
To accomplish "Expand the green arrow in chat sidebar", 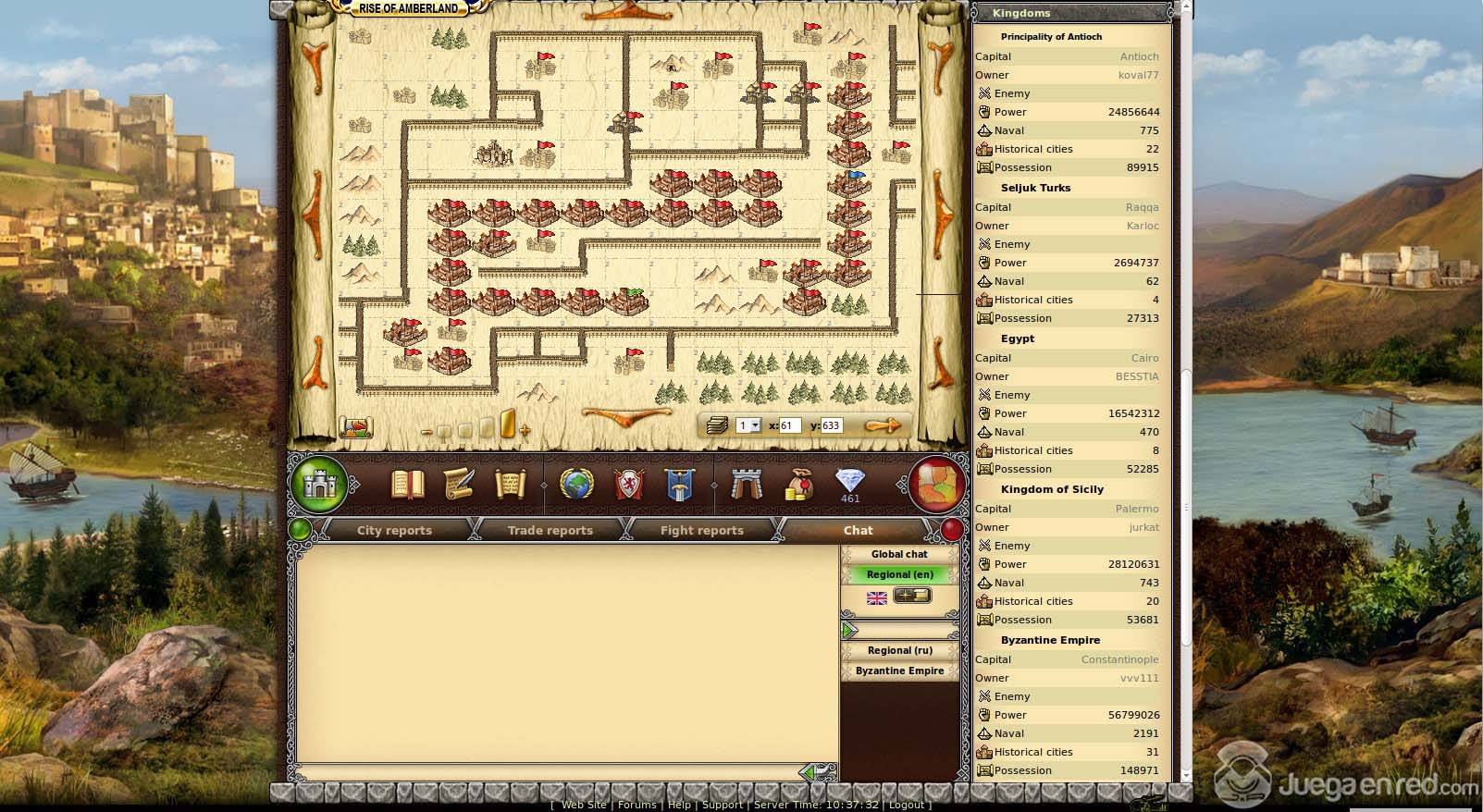I will [849, 630].
